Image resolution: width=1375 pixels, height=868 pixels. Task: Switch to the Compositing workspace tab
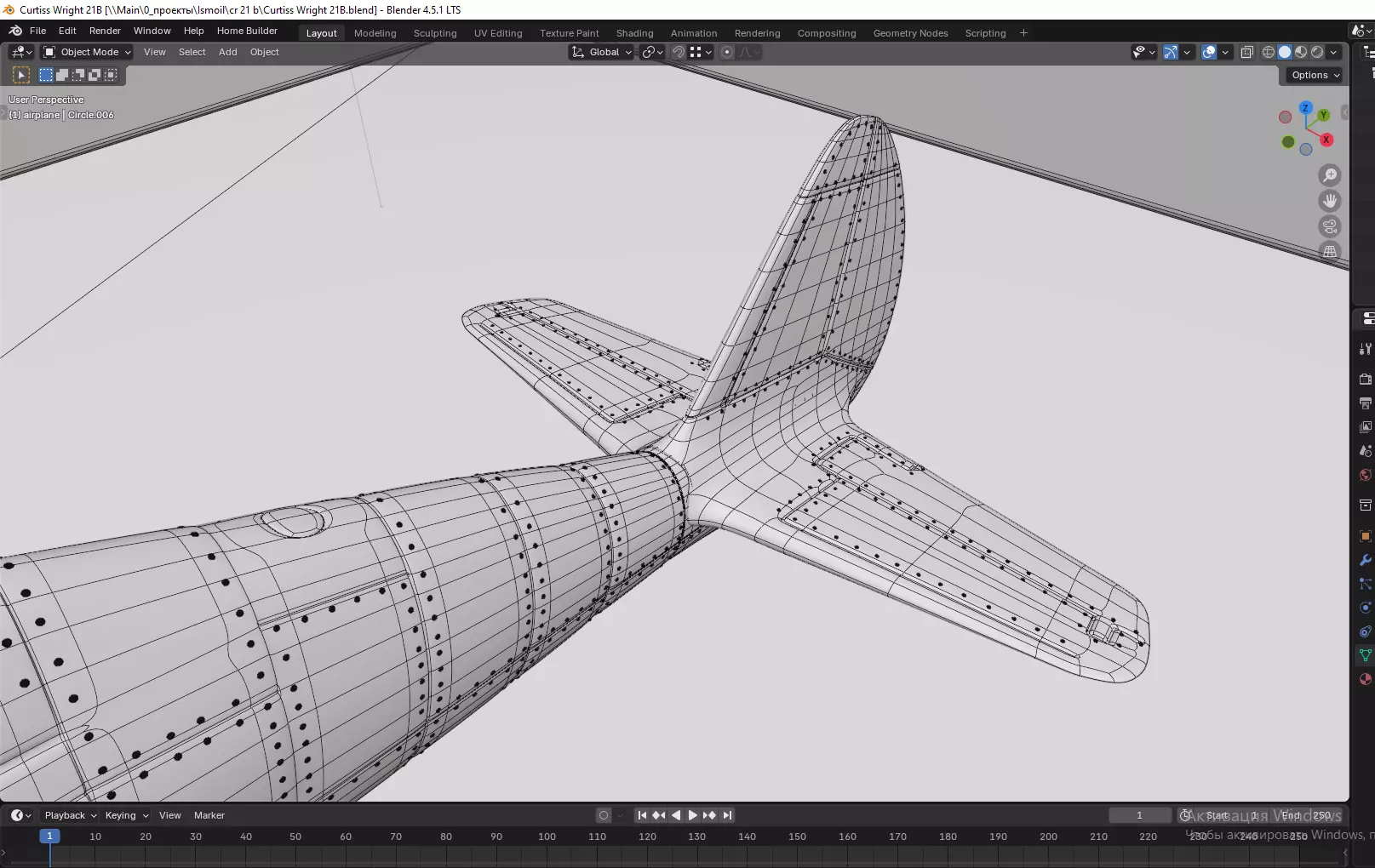[x=827, y=33]
